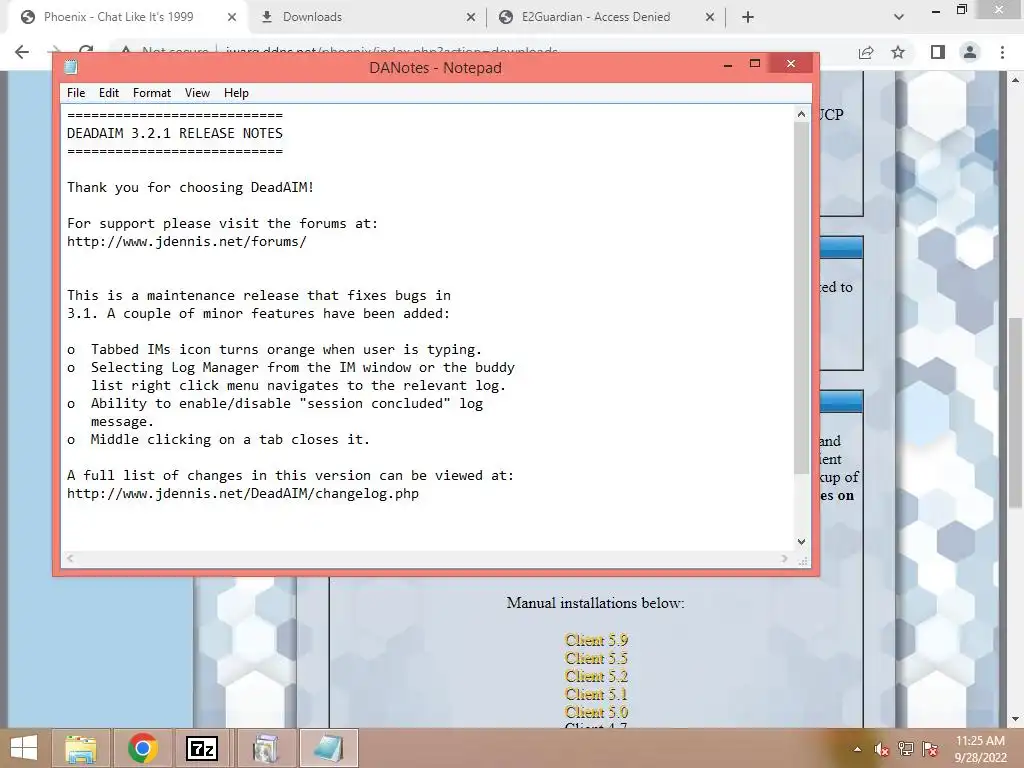Close the DANotes Notepad window

[791, 63]
